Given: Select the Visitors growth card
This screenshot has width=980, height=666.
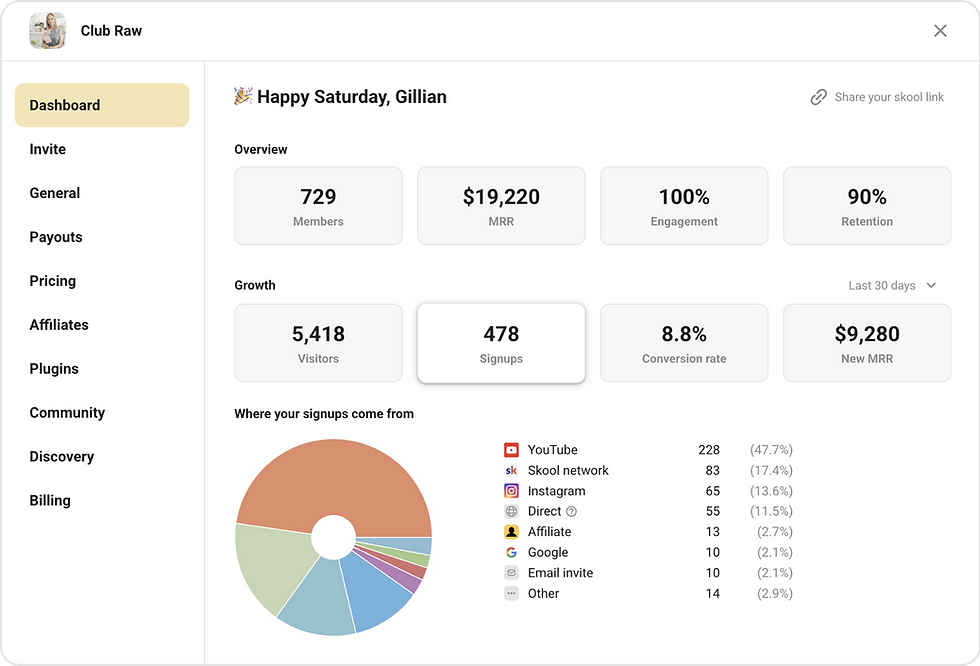Looking at the screenshot, I should click(x=318, y=343).
